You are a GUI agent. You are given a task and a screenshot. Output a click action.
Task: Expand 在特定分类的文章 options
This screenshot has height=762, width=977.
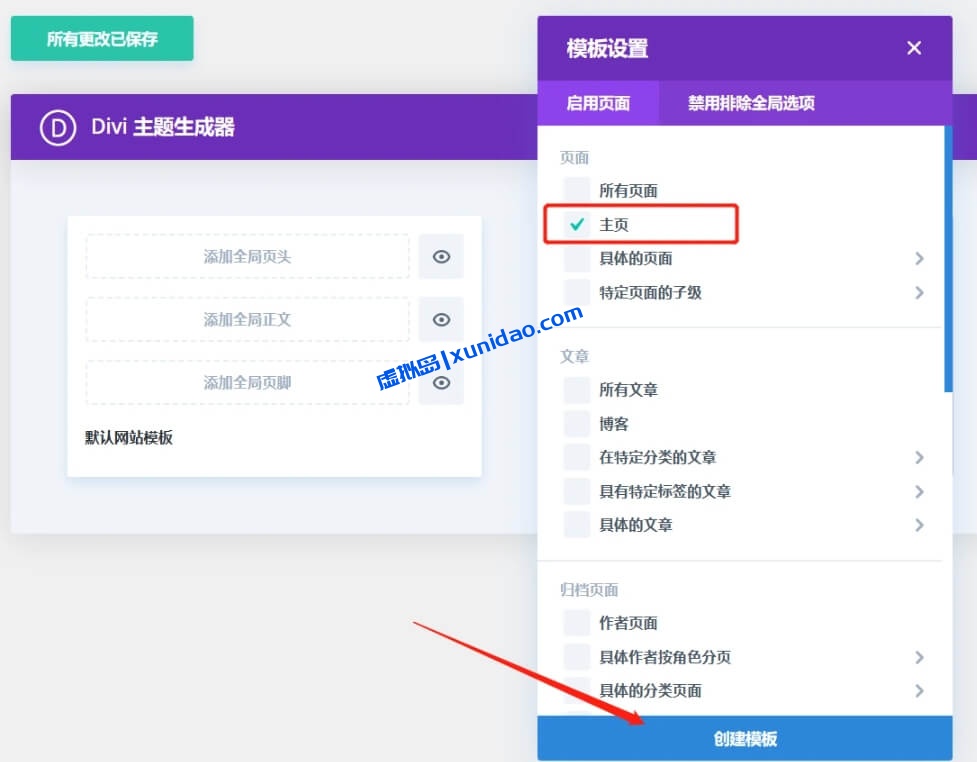(919, 457)
